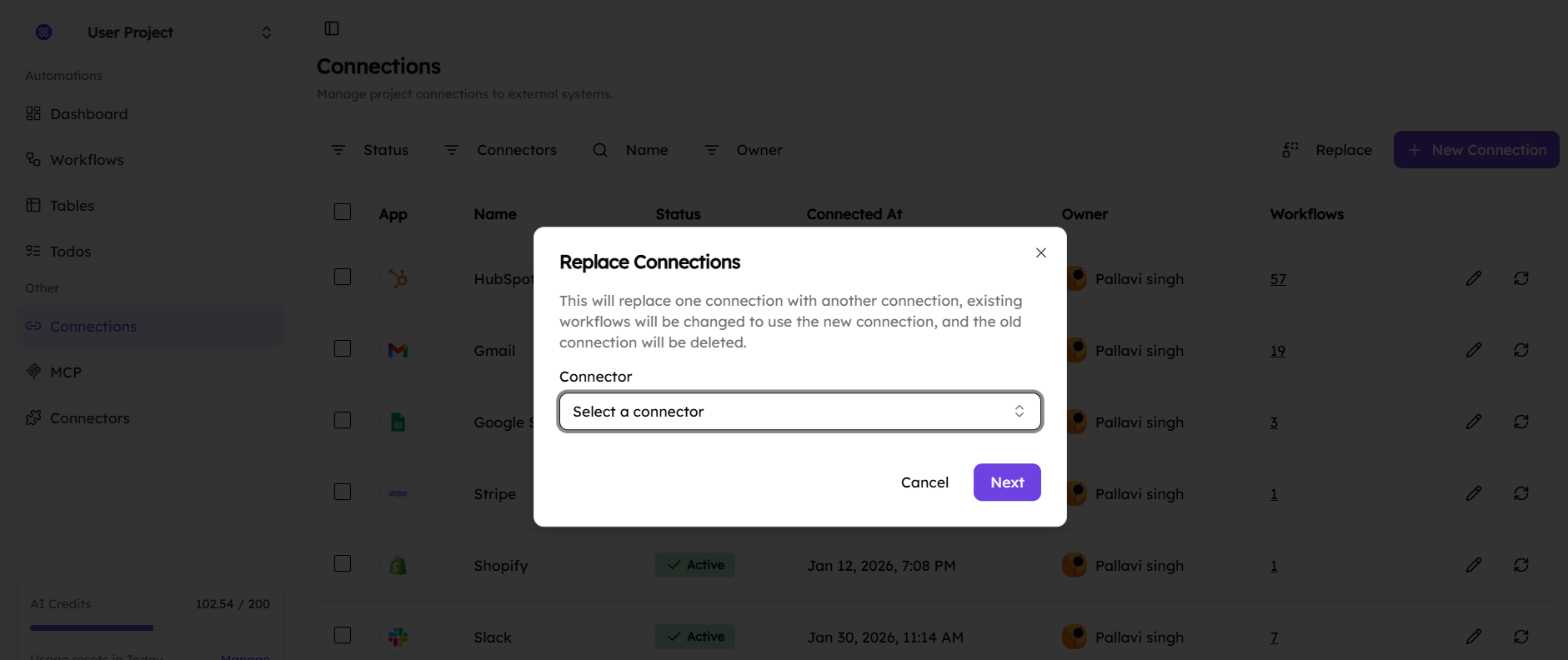This screenshot has width=1568, height=660.
Task: Click the sidebar collapse panel icon
Action: (x=332, y=28)
